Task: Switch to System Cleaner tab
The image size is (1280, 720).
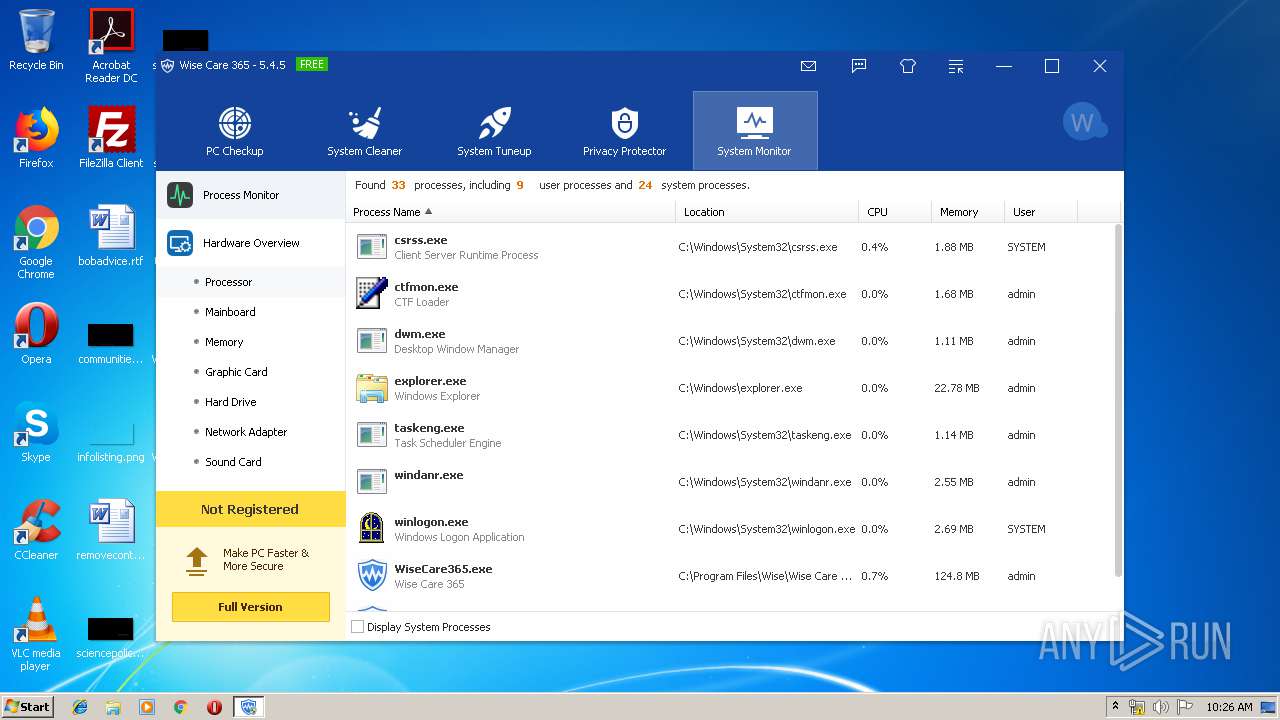Action: click(364, 131)
